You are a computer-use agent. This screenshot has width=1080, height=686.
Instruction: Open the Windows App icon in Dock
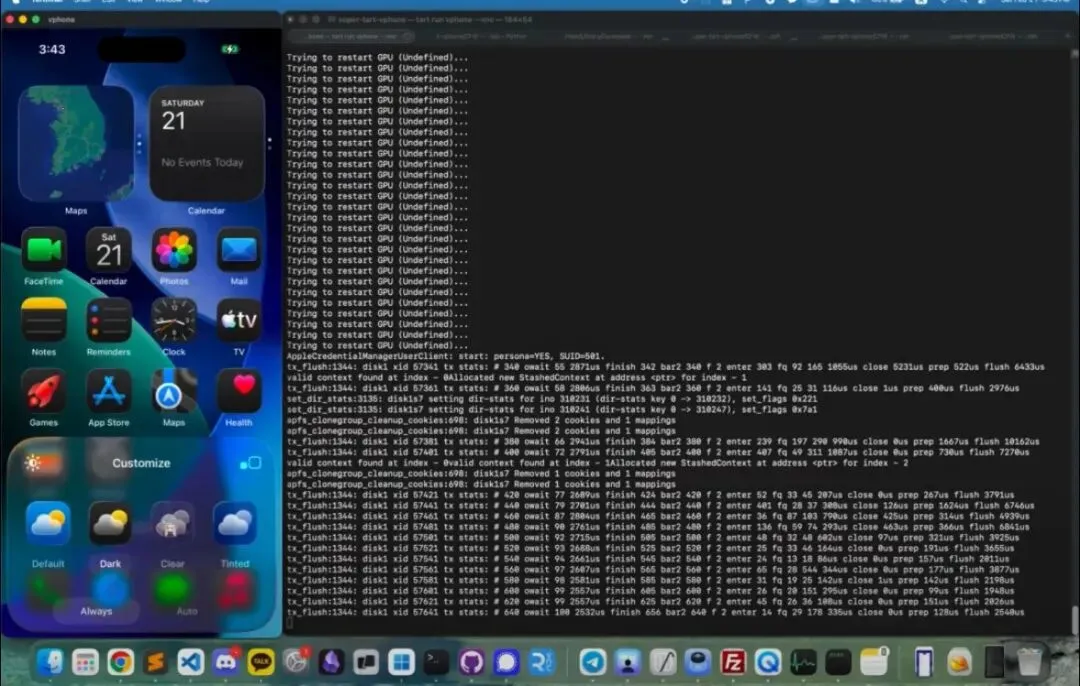[x=402, y=662]
